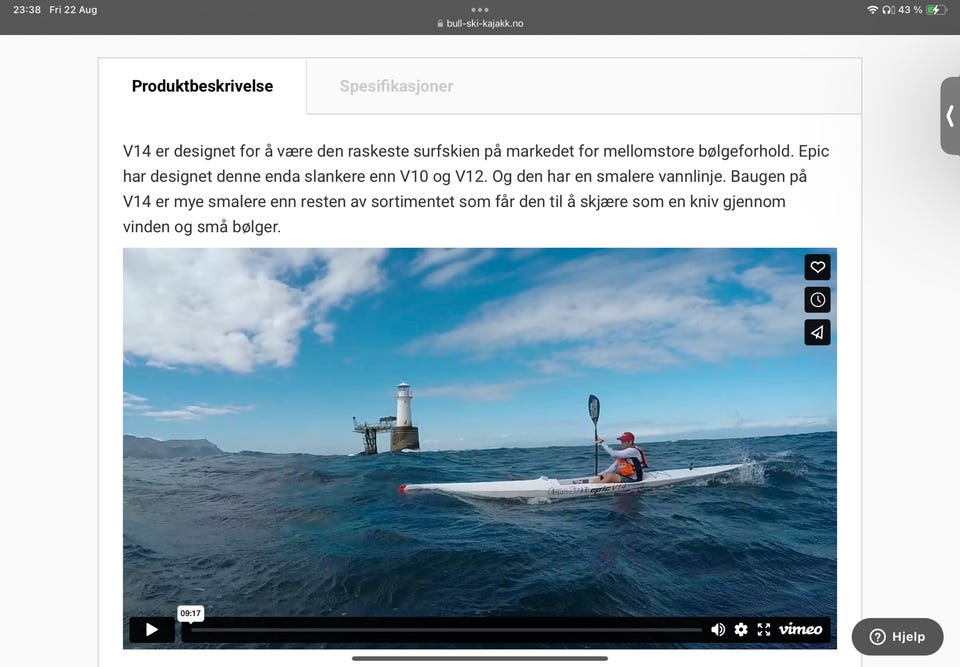Click the Vimeo logo in player
The image size is (960, 667).
pos(801,630)
